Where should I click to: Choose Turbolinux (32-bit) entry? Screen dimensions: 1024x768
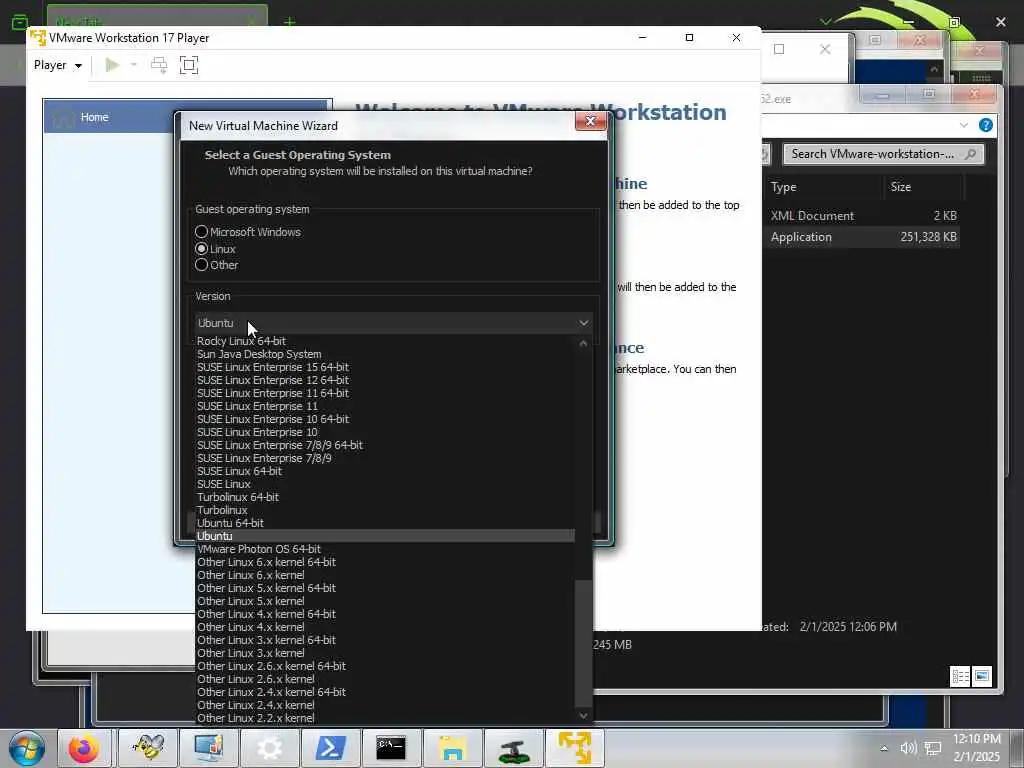pos(385,510)
